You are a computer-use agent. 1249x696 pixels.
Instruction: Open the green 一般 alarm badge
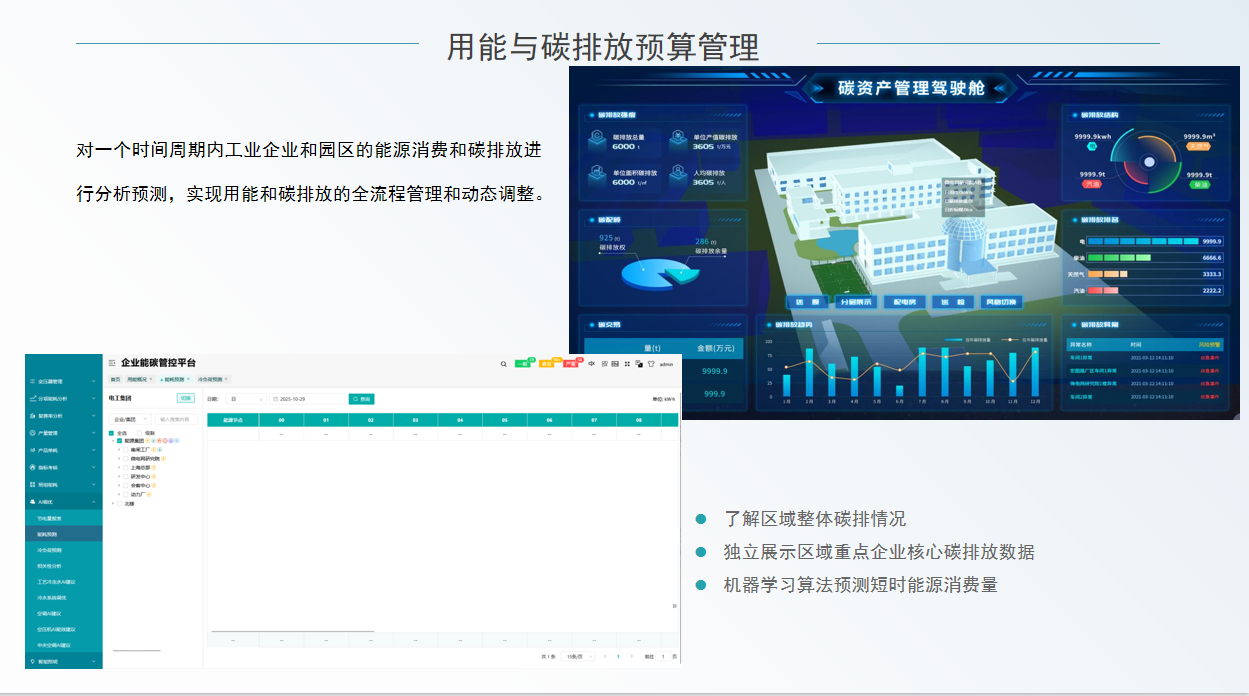pyautogui.click(x=523, y=364)
